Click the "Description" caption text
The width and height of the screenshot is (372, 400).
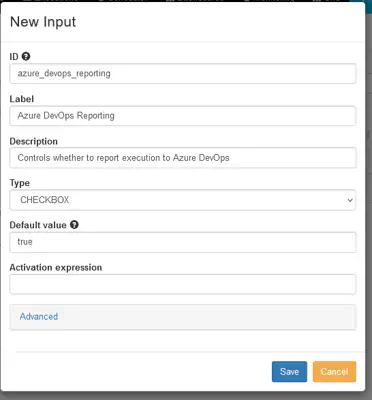click(x=34, y=141)
